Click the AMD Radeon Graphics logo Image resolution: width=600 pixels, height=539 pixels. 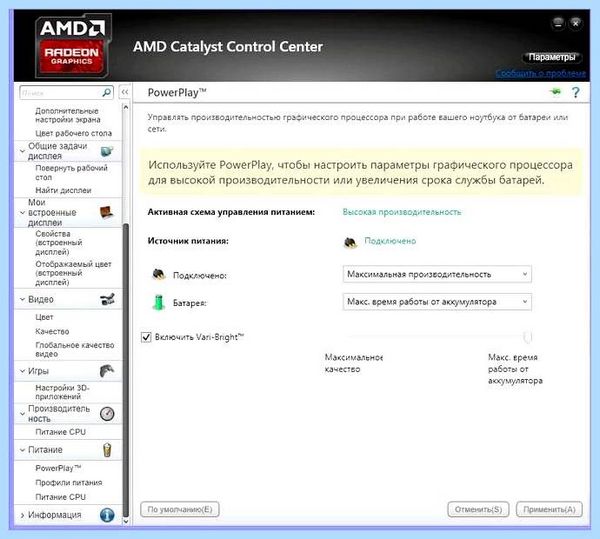click(x=73, y=46)
